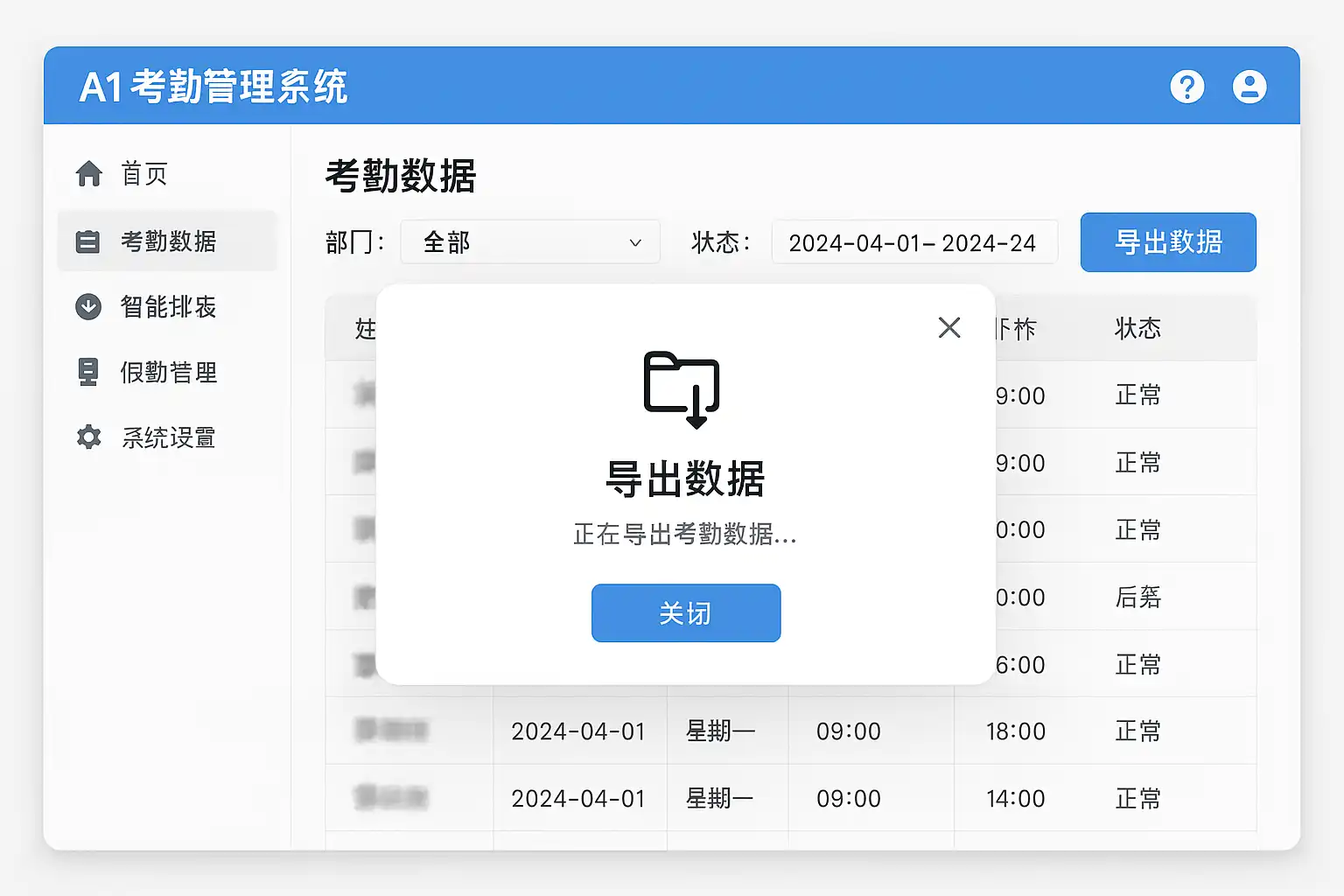Click the blue 导出数据 button
Image resolution: width=1344 pixels, height=896 pixels.
1168,242
